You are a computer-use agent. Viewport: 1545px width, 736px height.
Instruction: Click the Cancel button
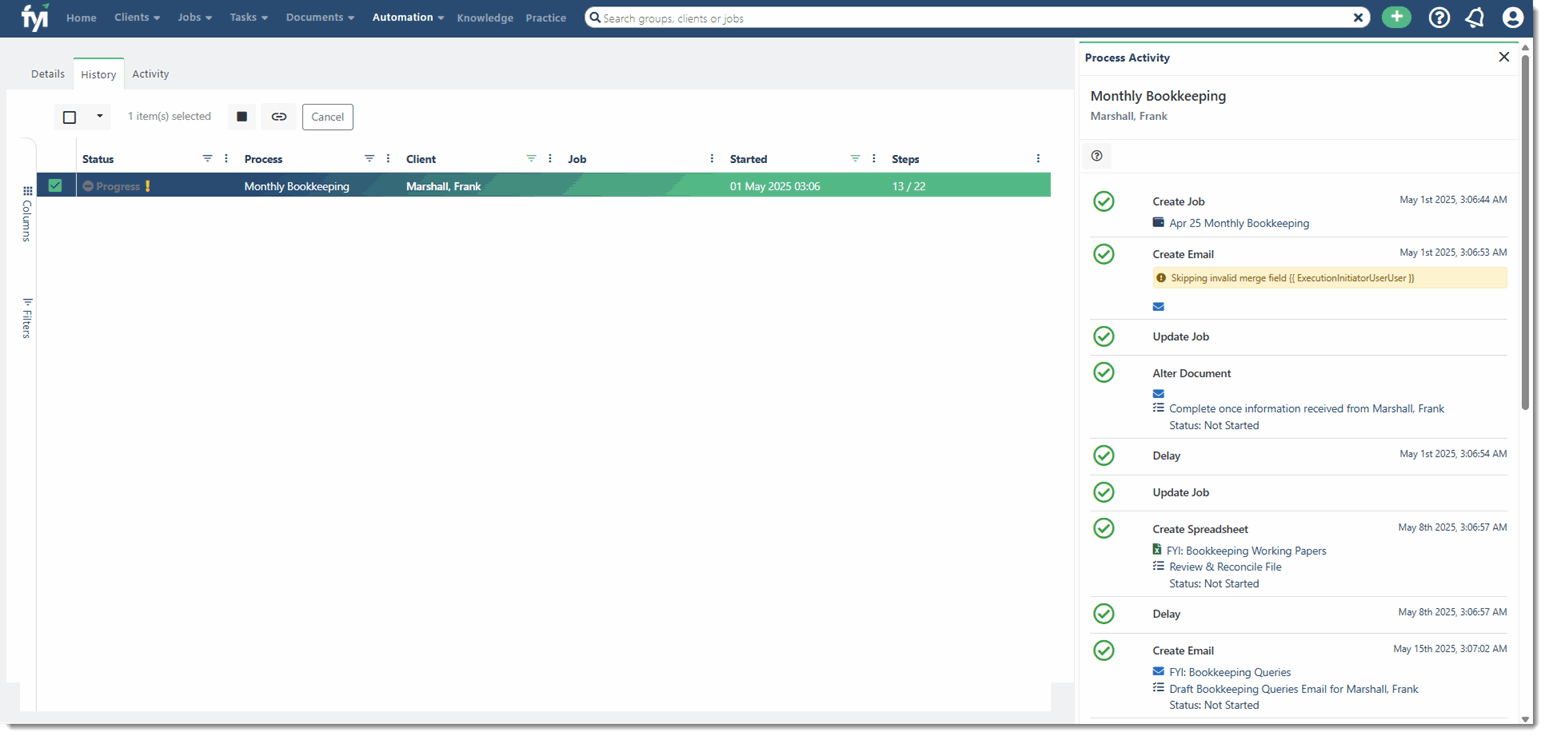pos(327,117)
